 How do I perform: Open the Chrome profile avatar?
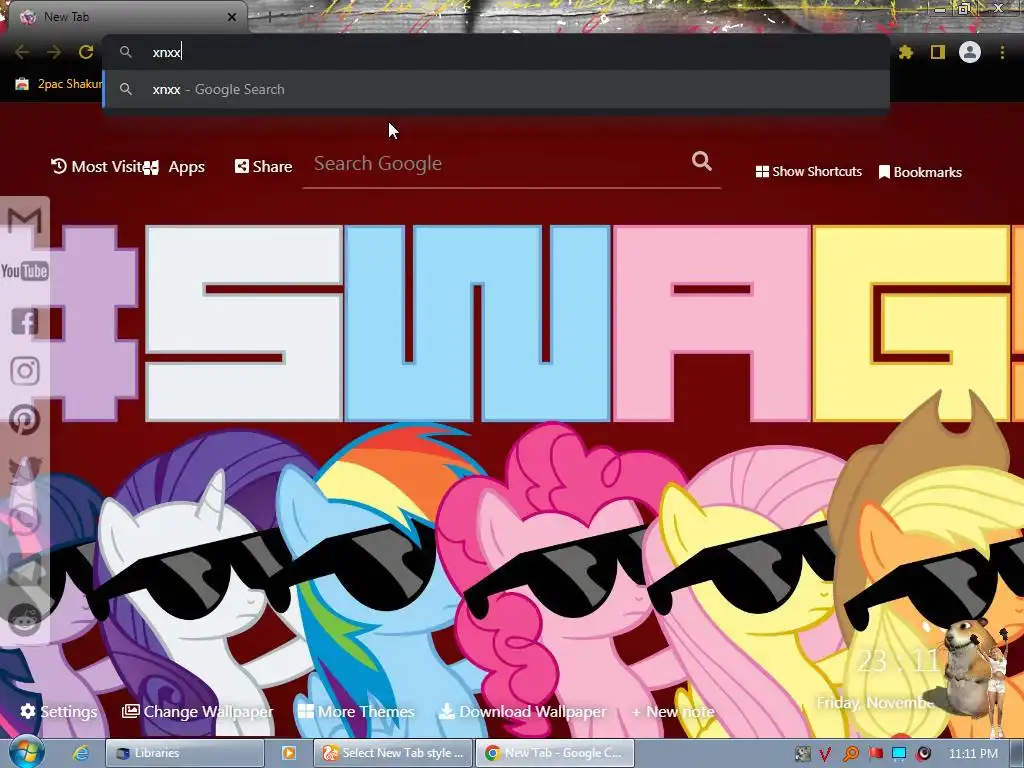point(970,52)
